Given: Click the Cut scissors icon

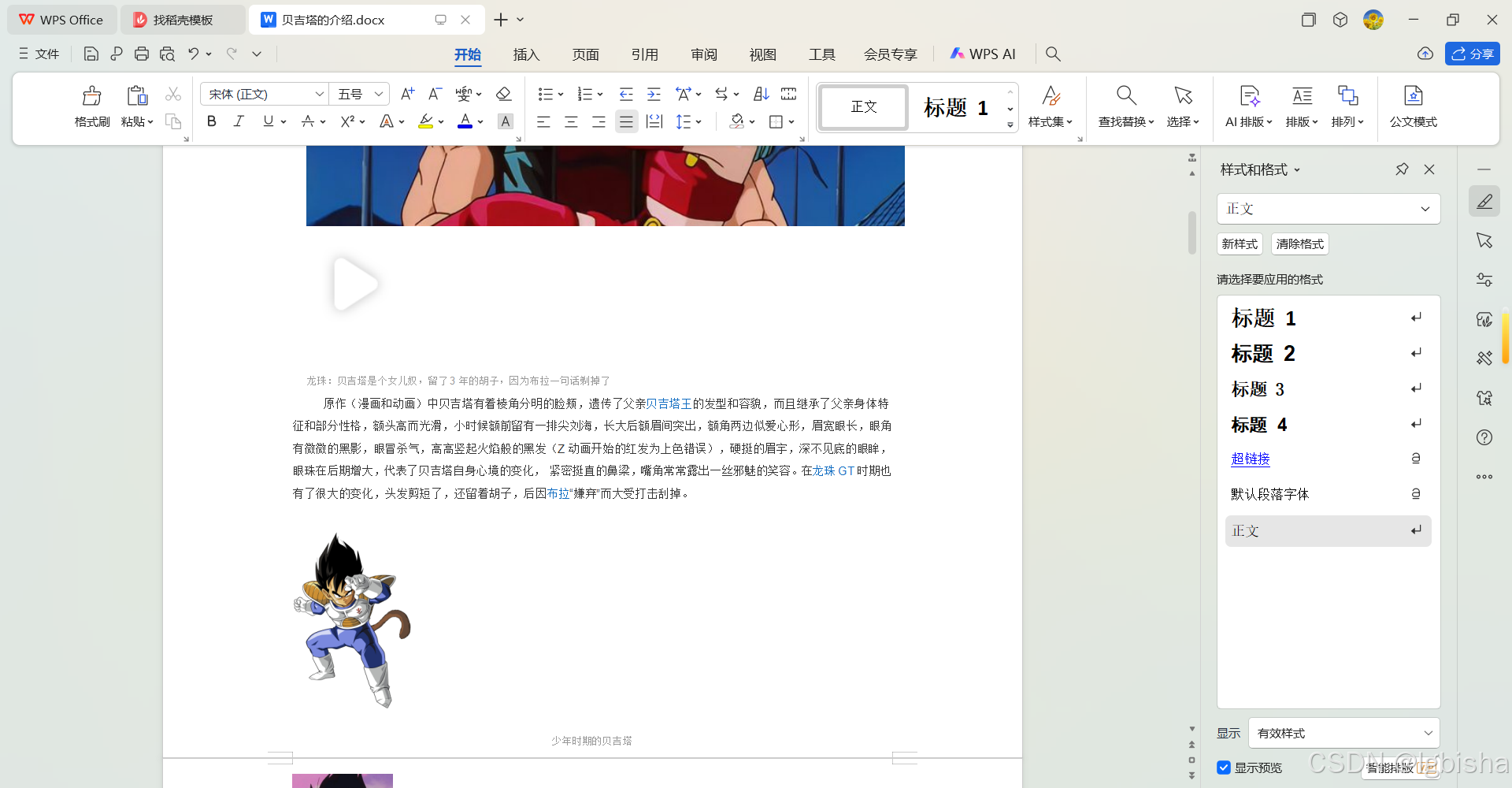Looking at the screenshot, I should click(x=173, y=95).
